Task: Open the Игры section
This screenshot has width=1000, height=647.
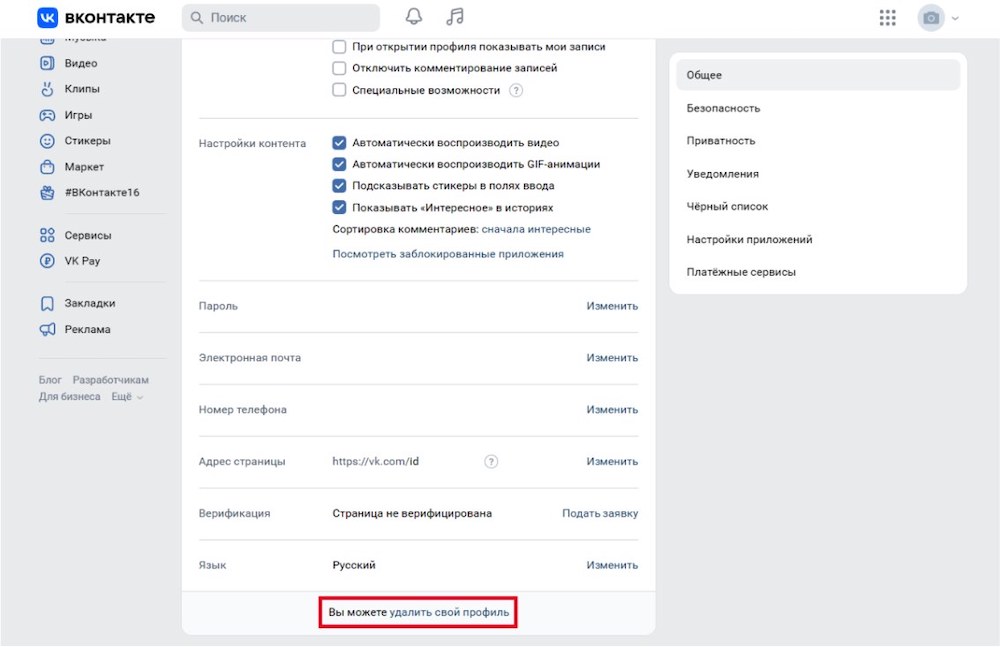Action: [77, 115]
